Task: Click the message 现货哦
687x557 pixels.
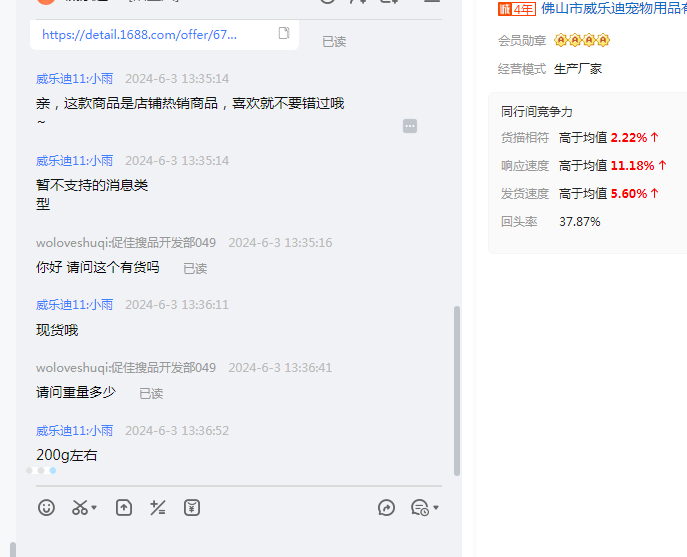Action: [x=57, y=330]
